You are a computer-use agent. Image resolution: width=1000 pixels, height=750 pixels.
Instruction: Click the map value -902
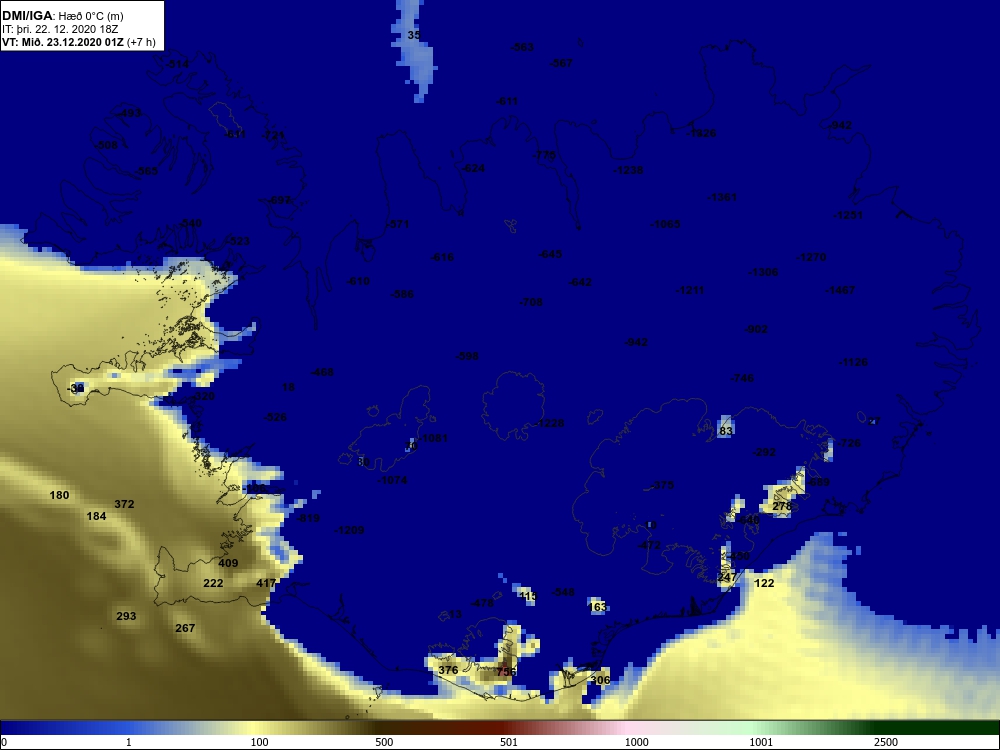click(x=756, y=329)
